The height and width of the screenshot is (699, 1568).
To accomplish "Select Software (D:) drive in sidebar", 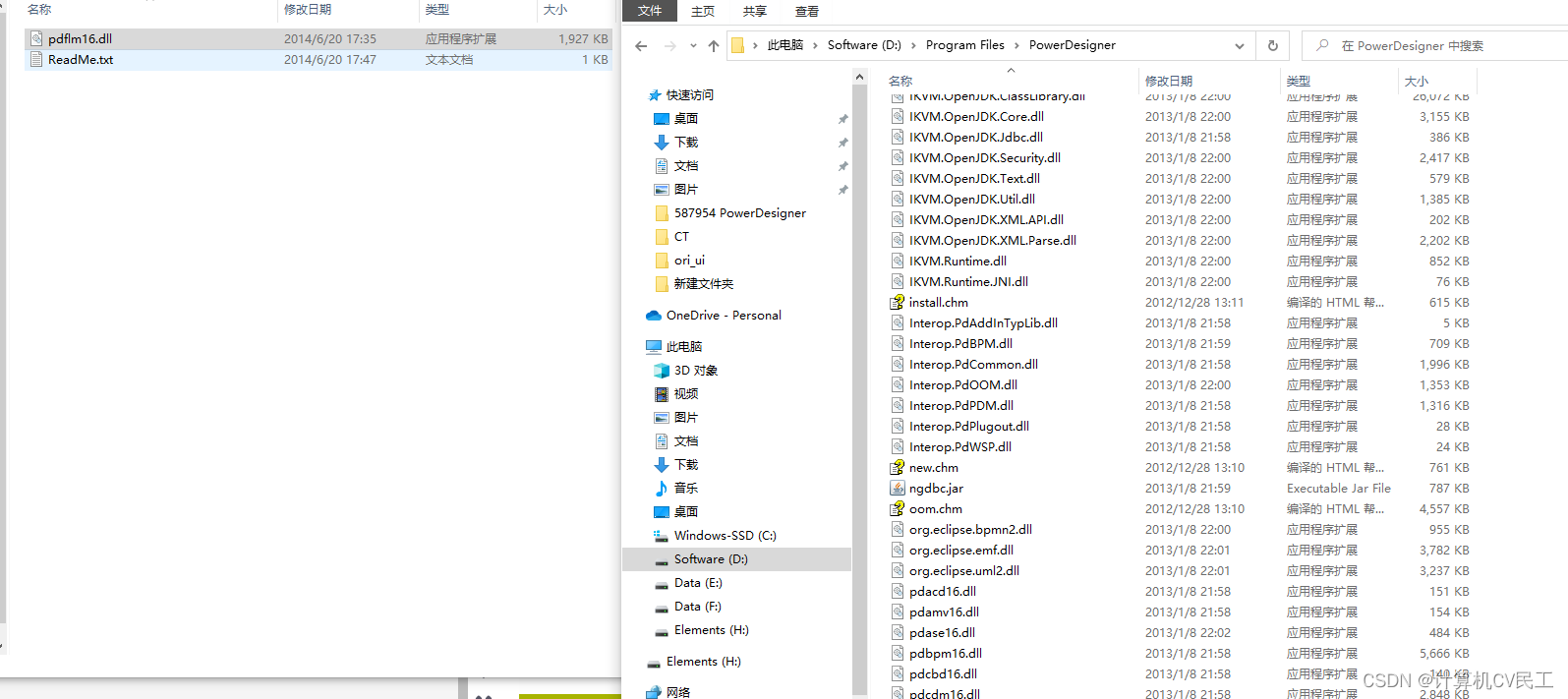I will pos(736,559).
